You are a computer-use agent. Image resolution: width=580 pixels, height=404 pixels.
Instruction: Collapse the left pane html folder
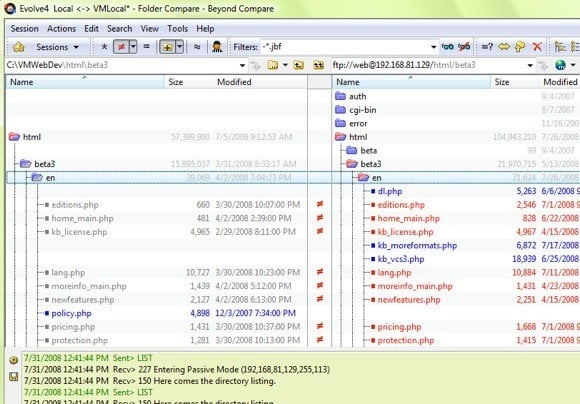(x=14, y=137)
